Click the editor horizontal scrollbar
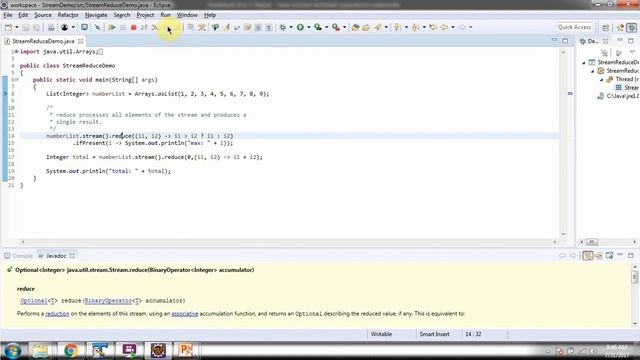 coord(289,242)
